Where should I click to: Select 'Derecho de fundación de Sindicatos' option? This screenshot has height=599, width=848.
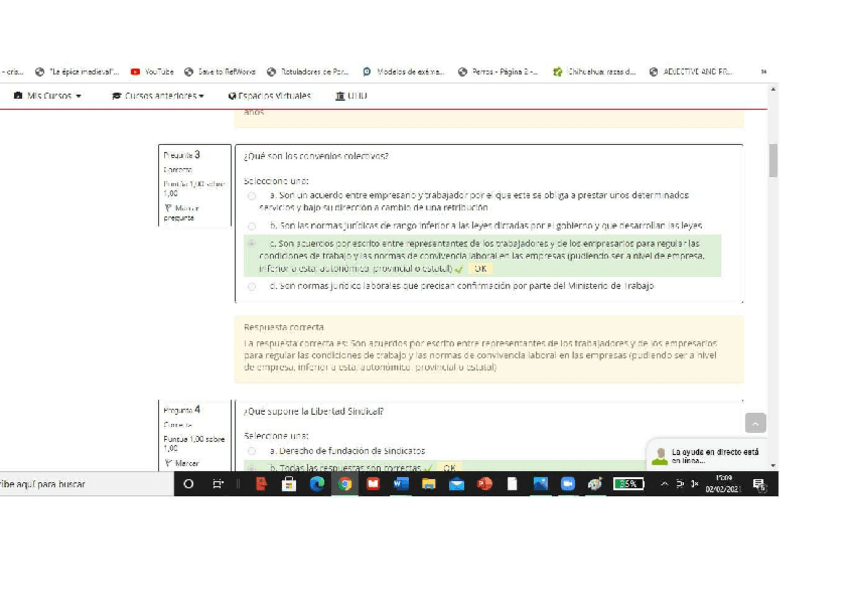pyautogui.click(x=251, y=451)
